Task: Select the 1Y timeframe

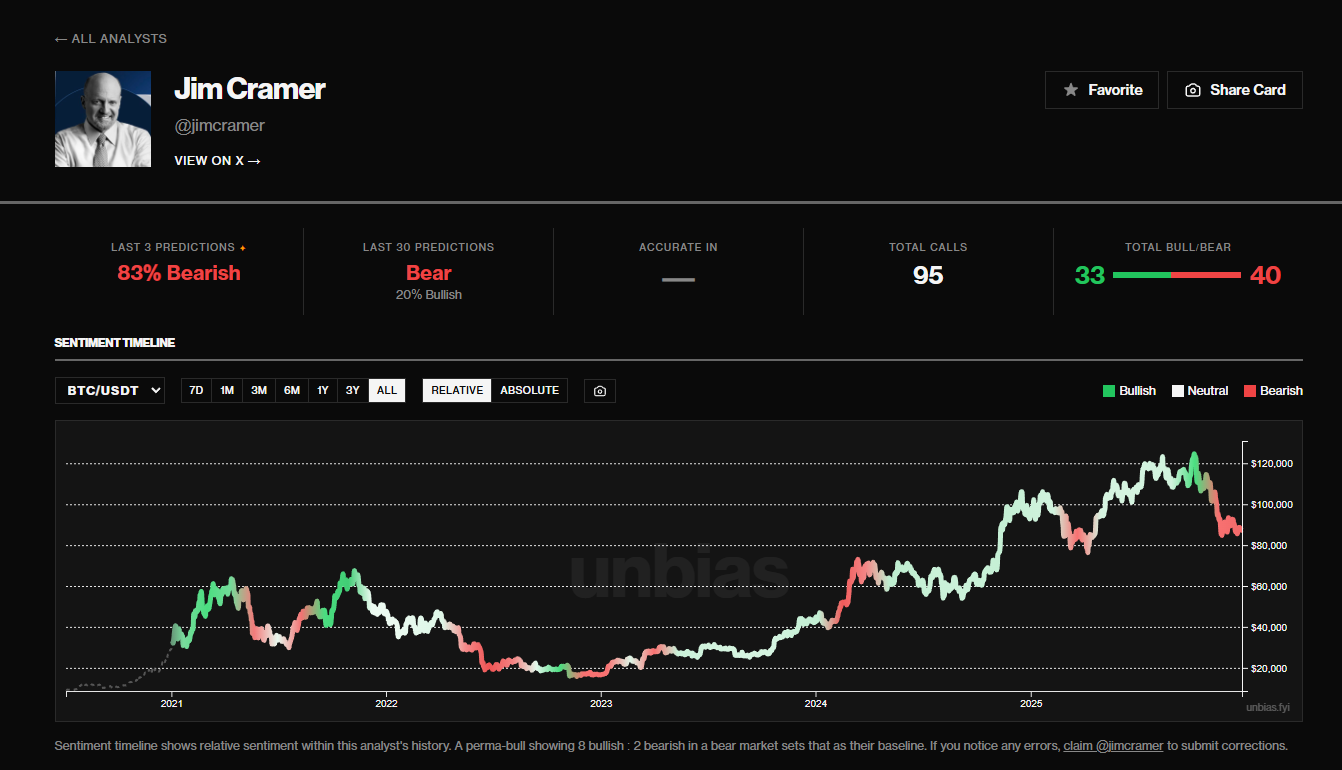Action: [322, 390]
